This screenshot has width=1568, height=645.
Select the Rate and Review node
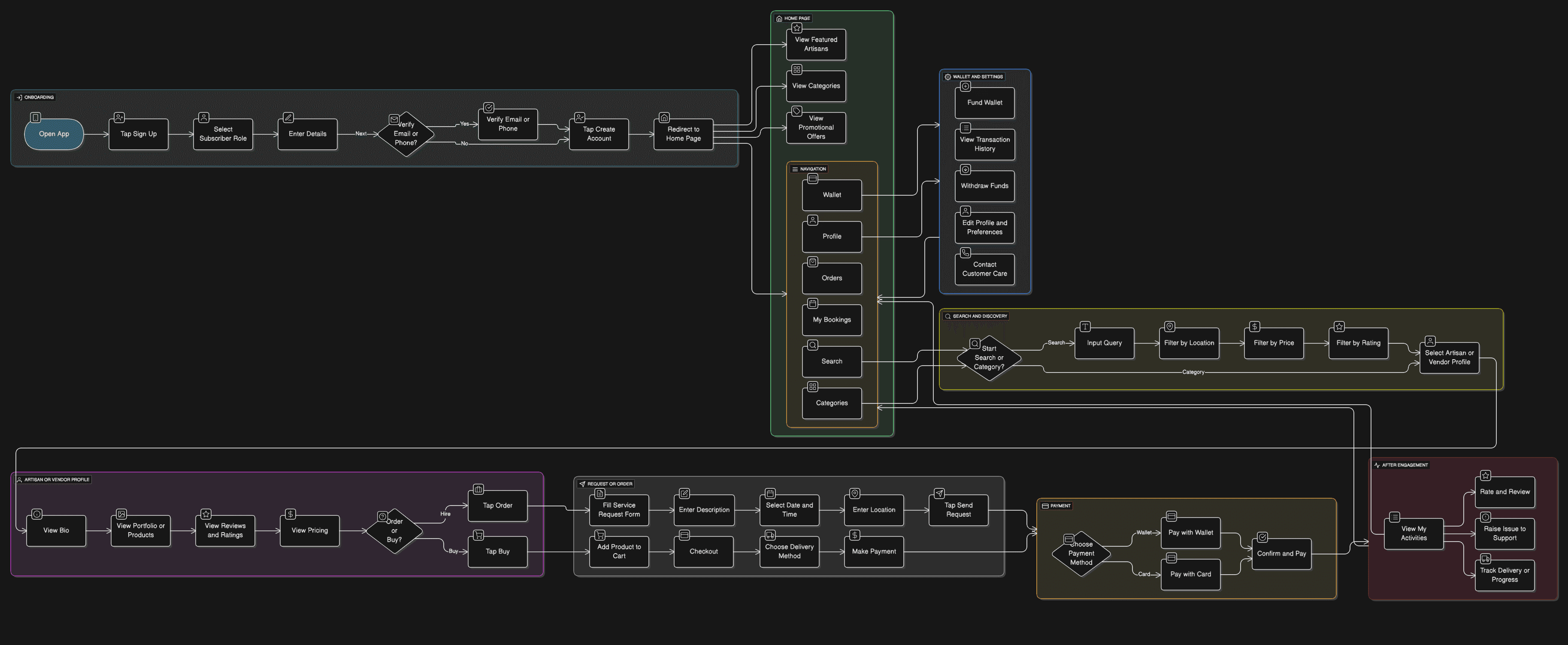click(x=1504, y=492)
